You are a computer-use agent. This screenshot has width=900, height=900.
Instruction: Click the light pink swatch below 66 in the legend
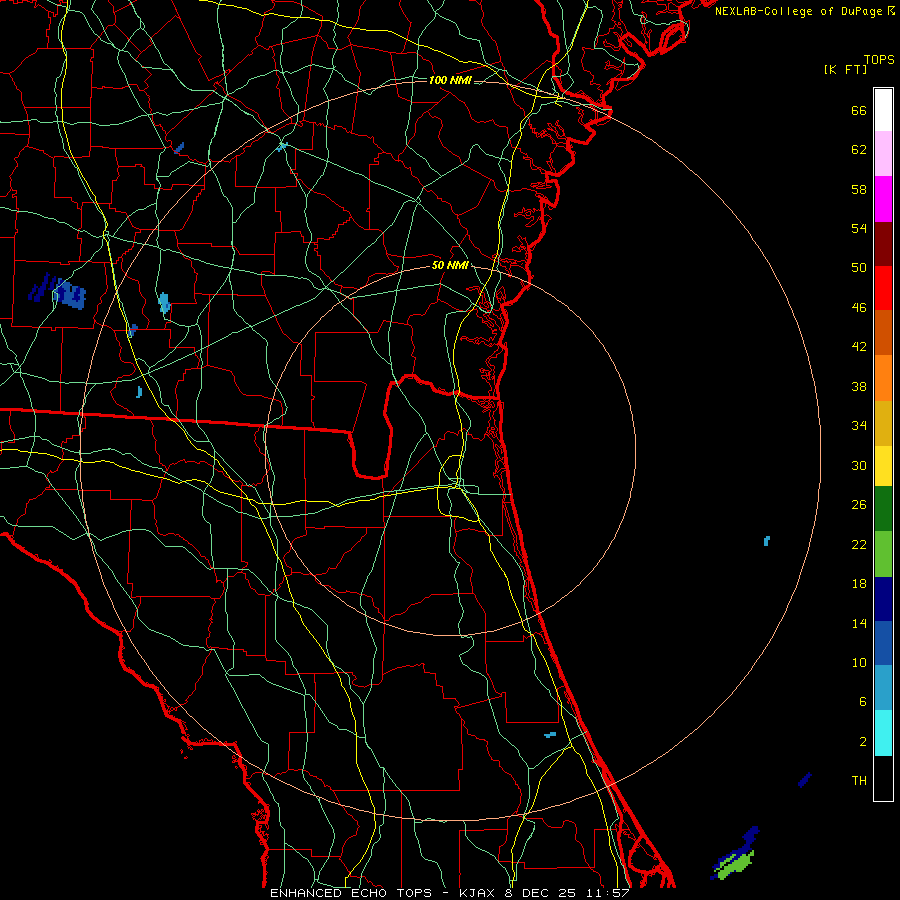[x=883, y=153]
